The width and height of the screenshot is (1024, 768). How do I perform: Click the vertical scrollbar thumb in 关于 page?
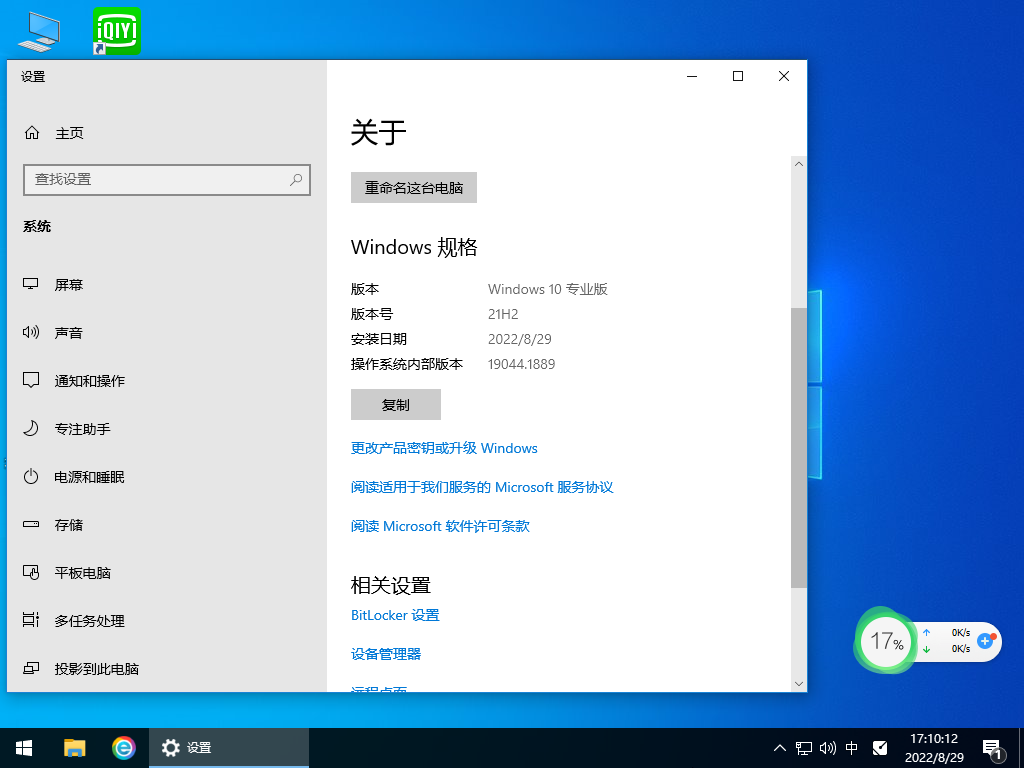tap(799, 447)
